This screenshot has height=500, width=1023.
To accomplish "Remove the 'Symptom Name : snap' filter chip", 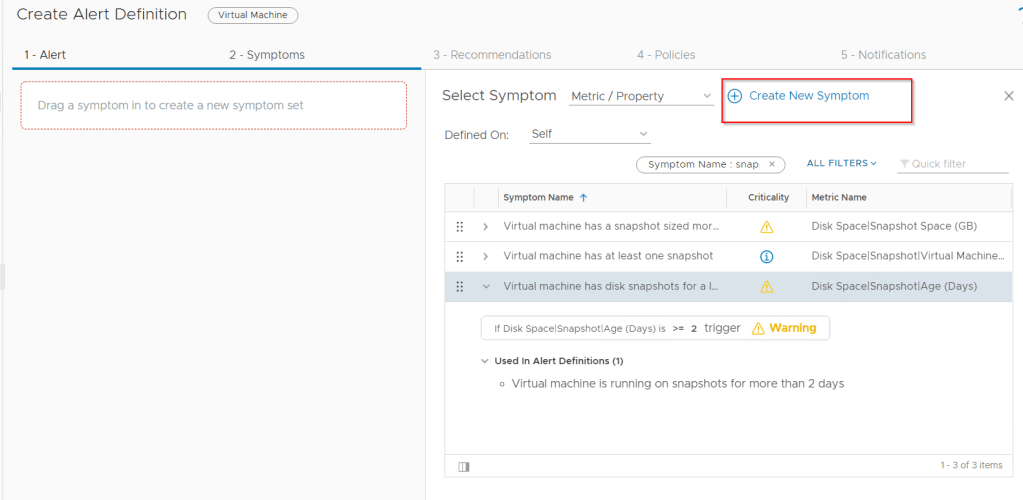I will [x=772, y=164].
